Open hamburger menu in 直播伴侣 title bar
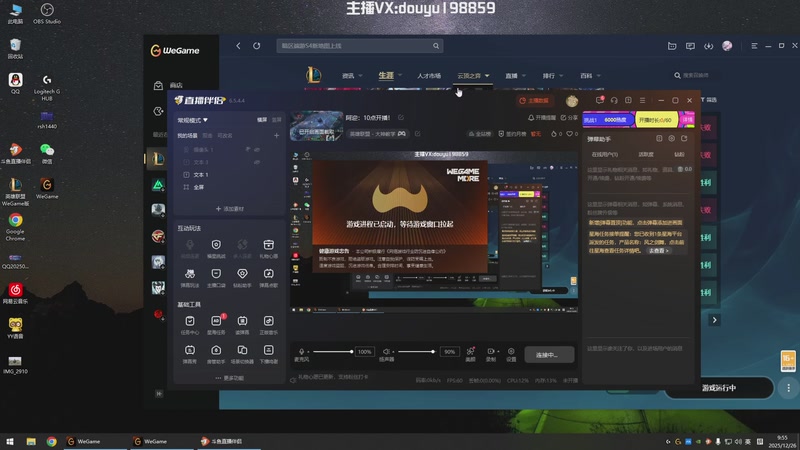 tap(642, 101)
